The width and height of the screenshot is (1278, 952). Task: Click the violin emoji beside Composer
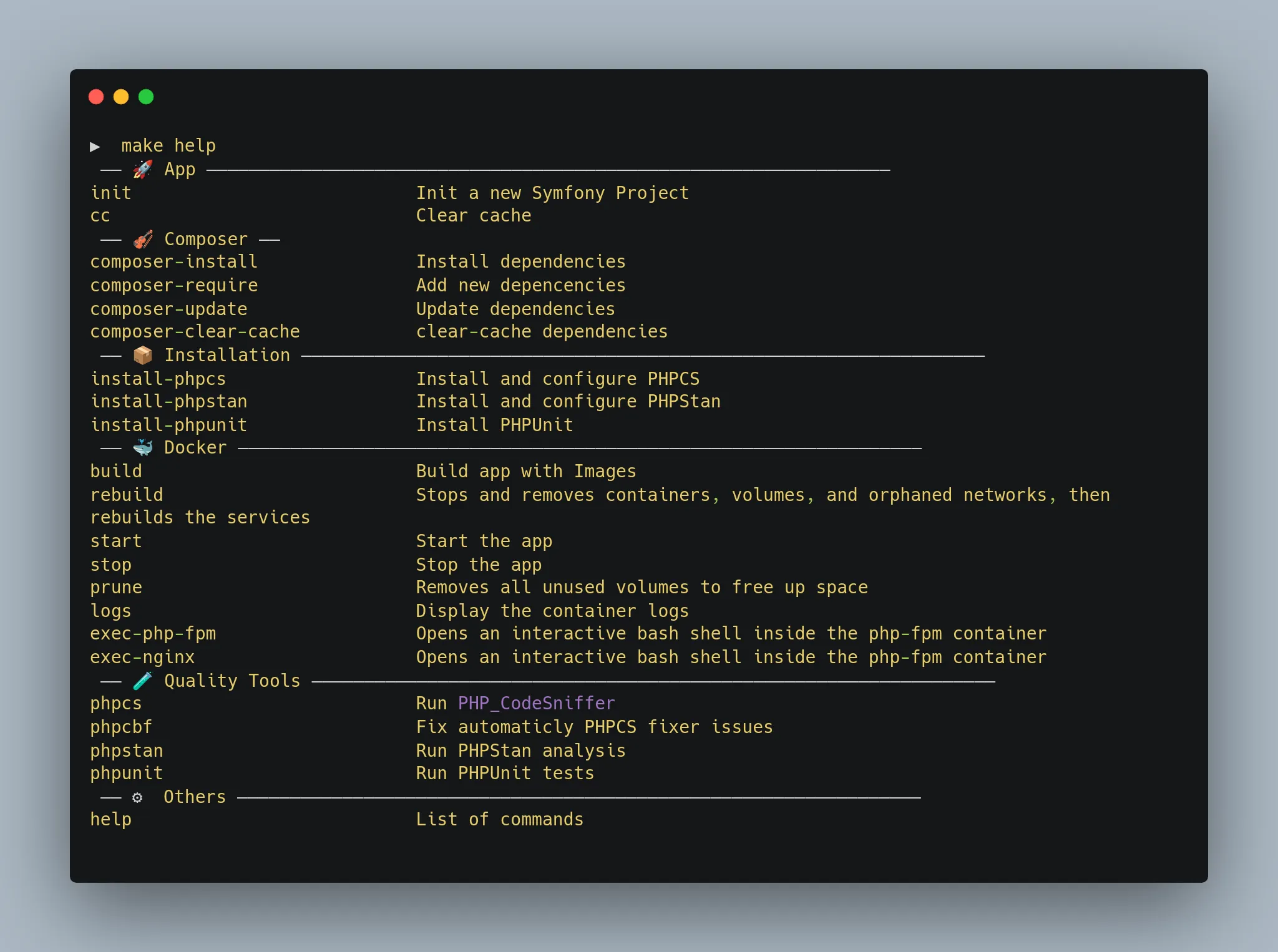[142, 239]
